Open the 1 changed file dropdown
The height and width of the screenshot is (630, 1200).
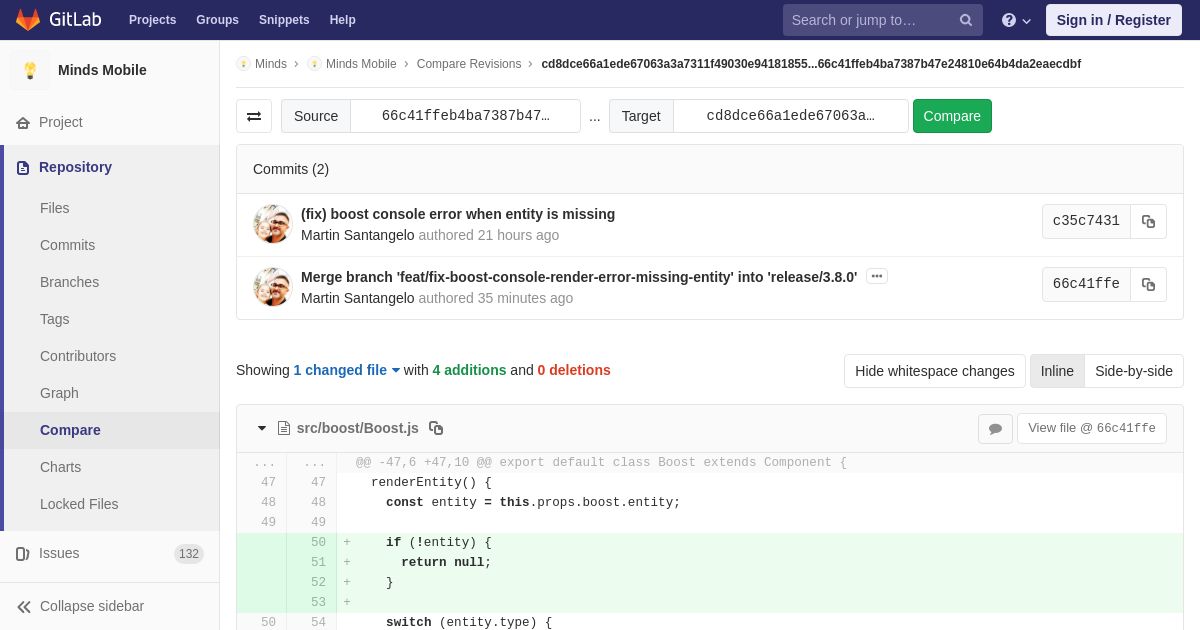346,370
